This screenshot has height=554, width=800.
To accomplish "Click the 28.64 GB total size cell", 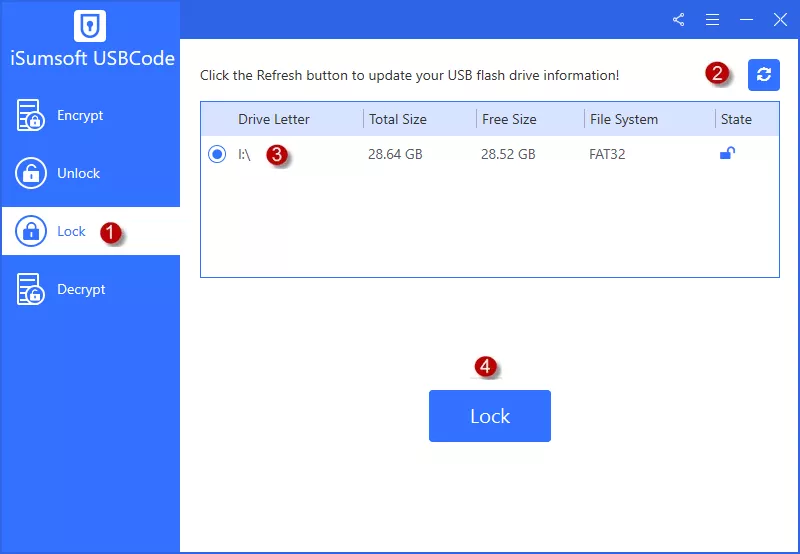I will (x=395, y=154).
